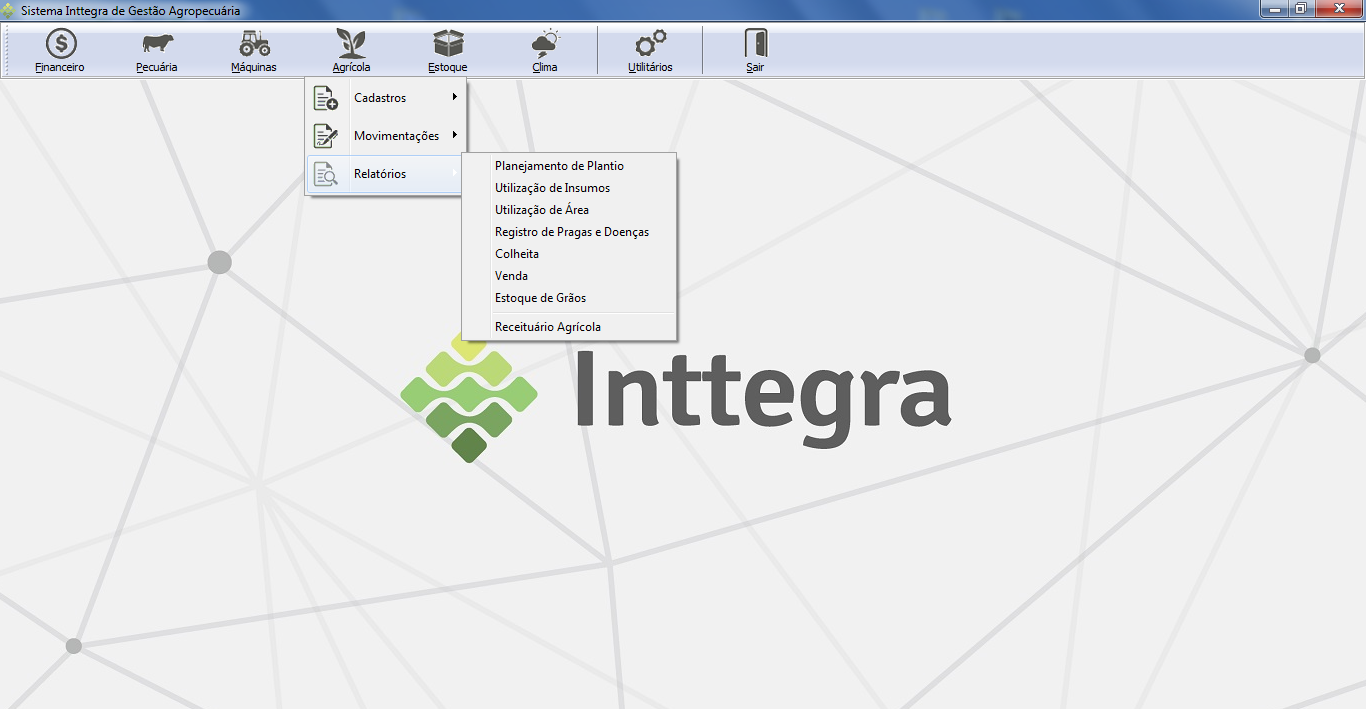This screenshot has width=1366, height=709.
Task: Click the Clima label text
Action: click(x=545, y=68)
